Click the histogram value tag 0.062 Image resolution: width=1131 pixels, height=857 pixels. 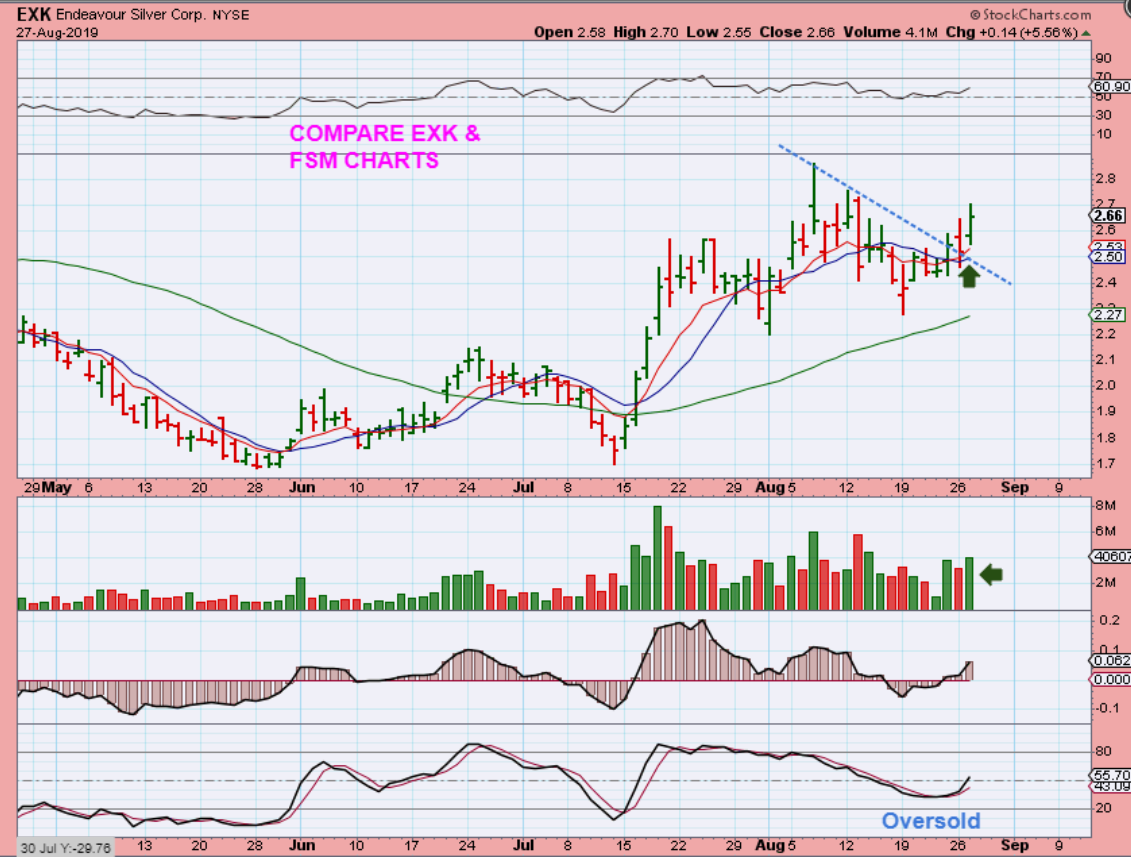click(1111, 660)
